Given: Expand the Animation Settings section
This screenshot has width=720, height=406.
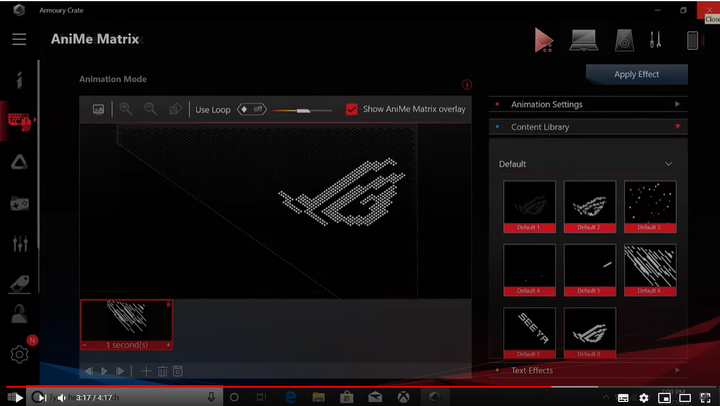Looking at the screenshot, I should 588,104.
